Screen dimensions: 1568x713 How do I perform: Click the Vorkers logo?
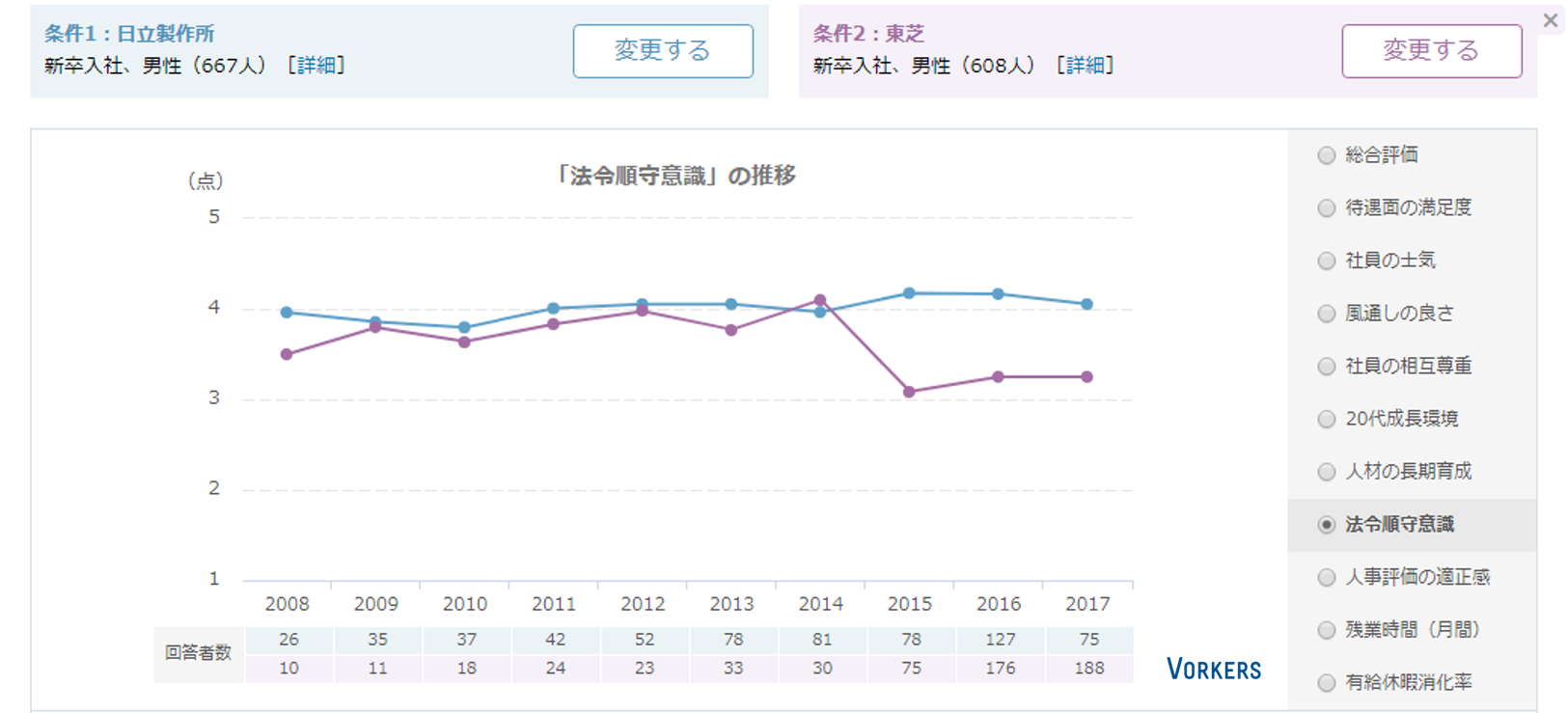tap(1213, 669)
